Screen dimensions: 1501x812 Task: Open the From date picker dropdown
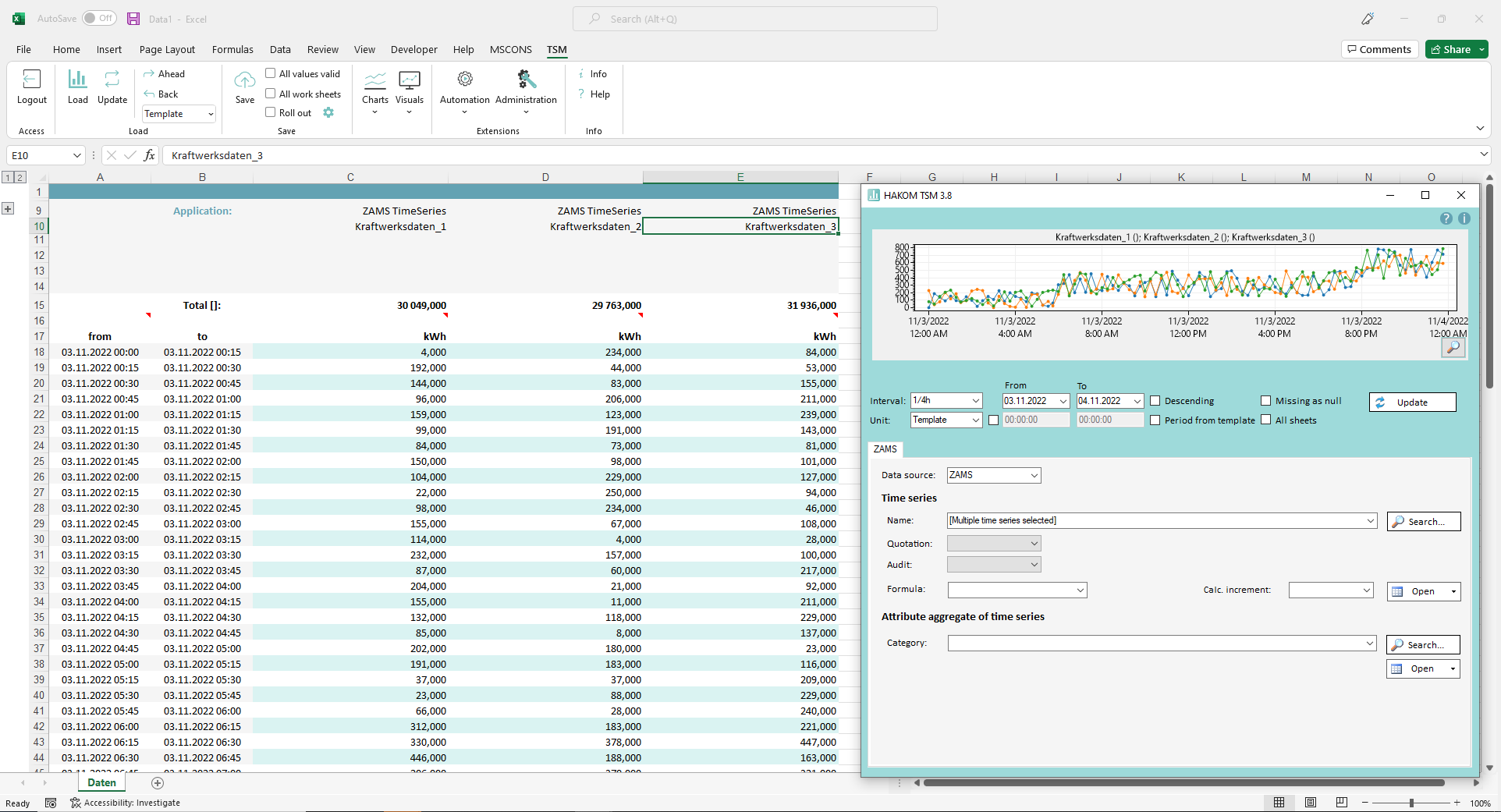pos(1063,401)
